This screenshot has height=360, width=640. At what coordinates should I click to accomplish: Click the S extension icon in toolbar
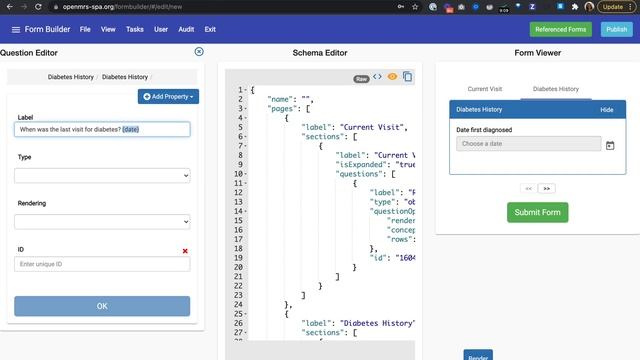click(x=560, y=7)
